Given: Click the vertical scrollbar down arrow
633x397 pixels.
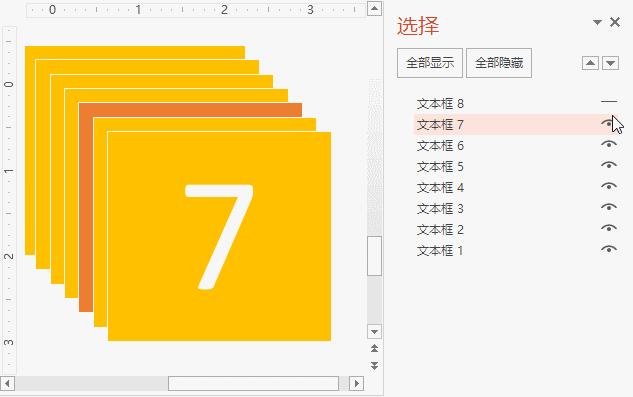Looking at the screenshot, I should coord(375,332).
